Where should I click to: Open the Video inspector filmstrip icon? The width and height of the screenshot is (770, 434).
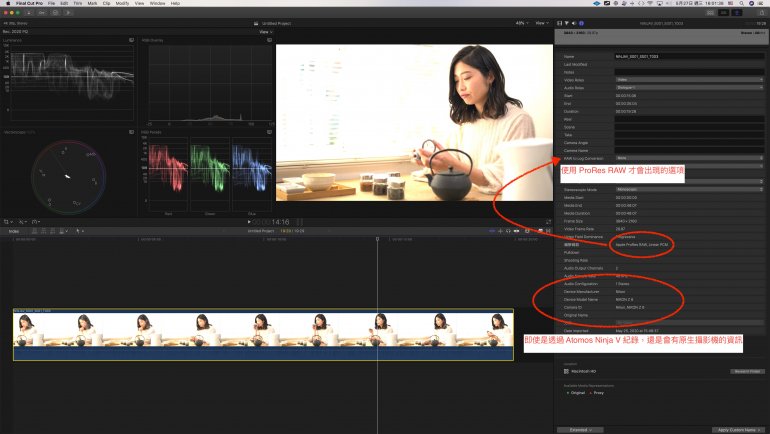click(559, 21)
